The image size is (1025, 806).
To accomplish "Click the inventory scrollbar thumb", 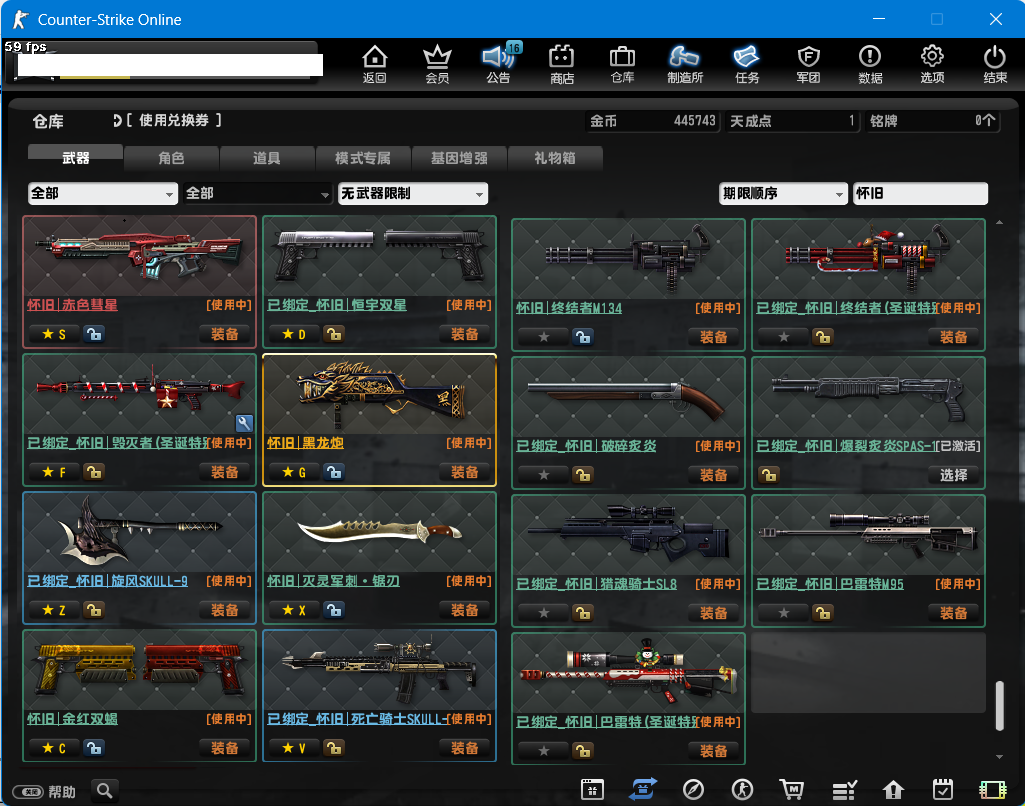I will (1000, 706).
